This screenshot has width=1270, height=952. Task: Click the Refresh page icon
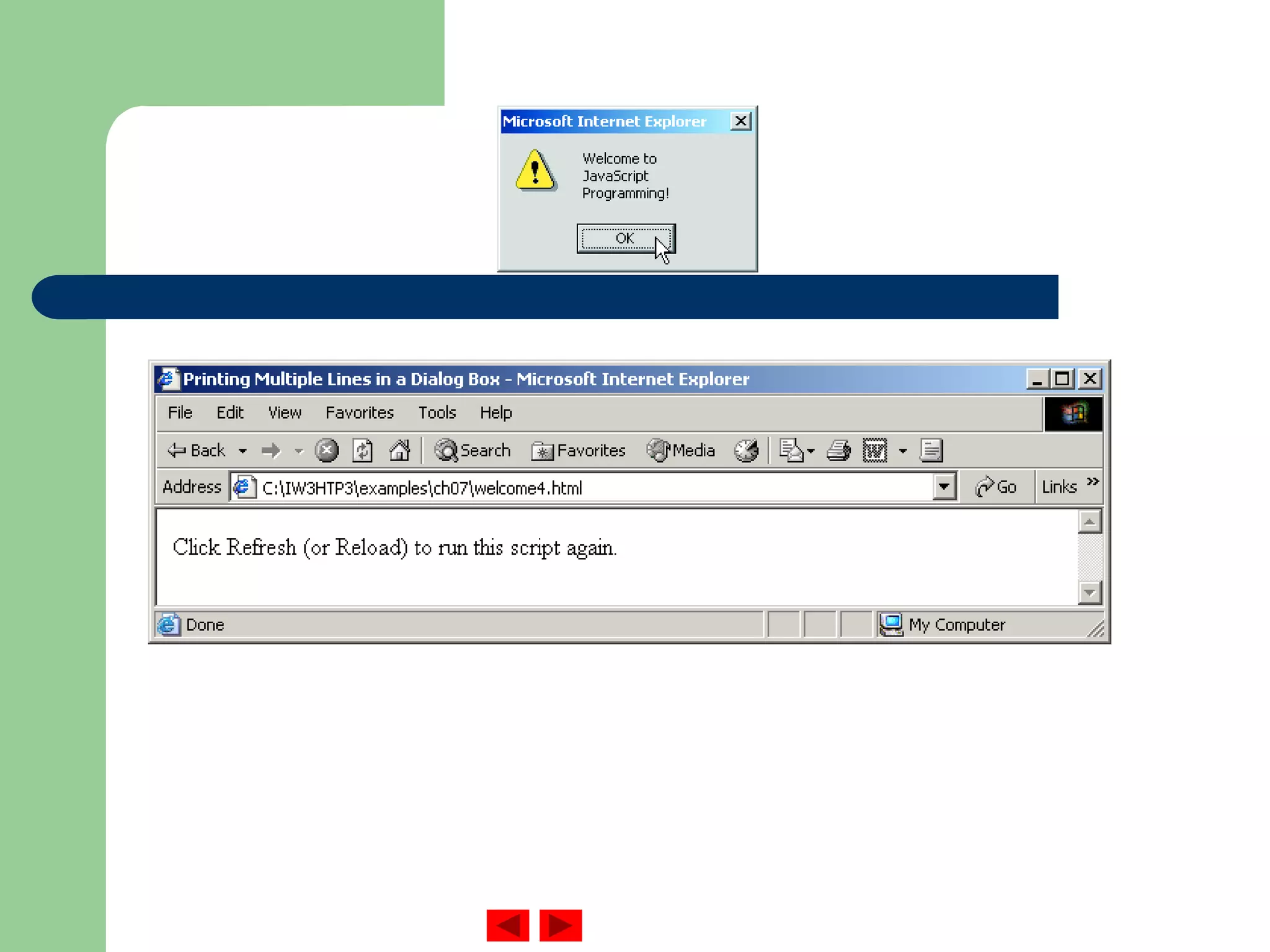[x=362, y=451]
